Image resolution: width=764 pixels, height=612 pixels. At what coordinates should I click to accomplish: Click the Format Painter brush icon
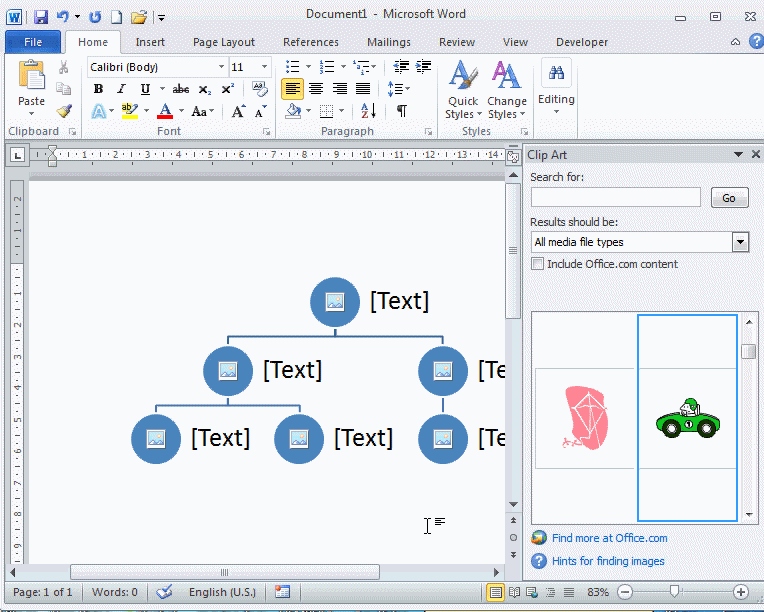tap(64, 111)
